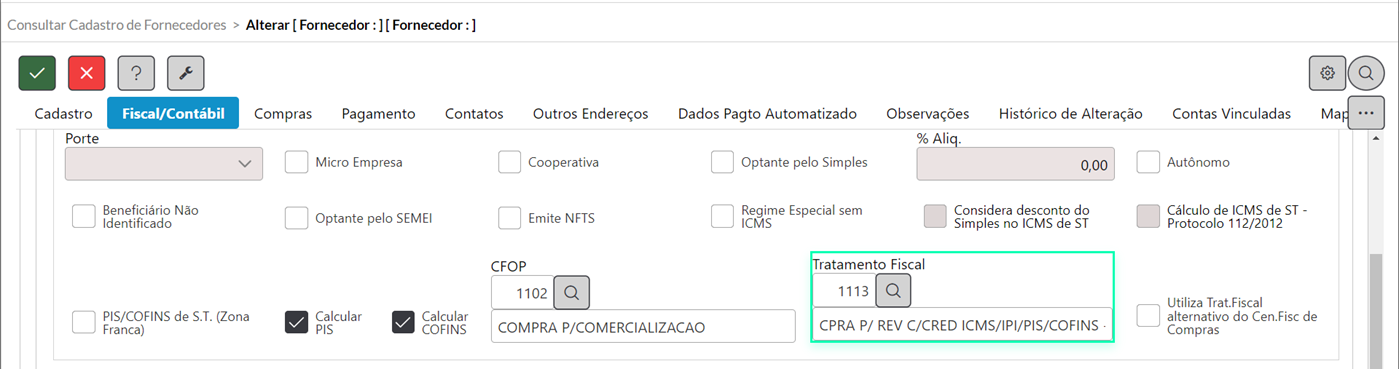The height and width of the screenshot is (369, 1399).
Task: Look up Tratamento Fiscal with magnifier icon
Action: pos(894,291)
